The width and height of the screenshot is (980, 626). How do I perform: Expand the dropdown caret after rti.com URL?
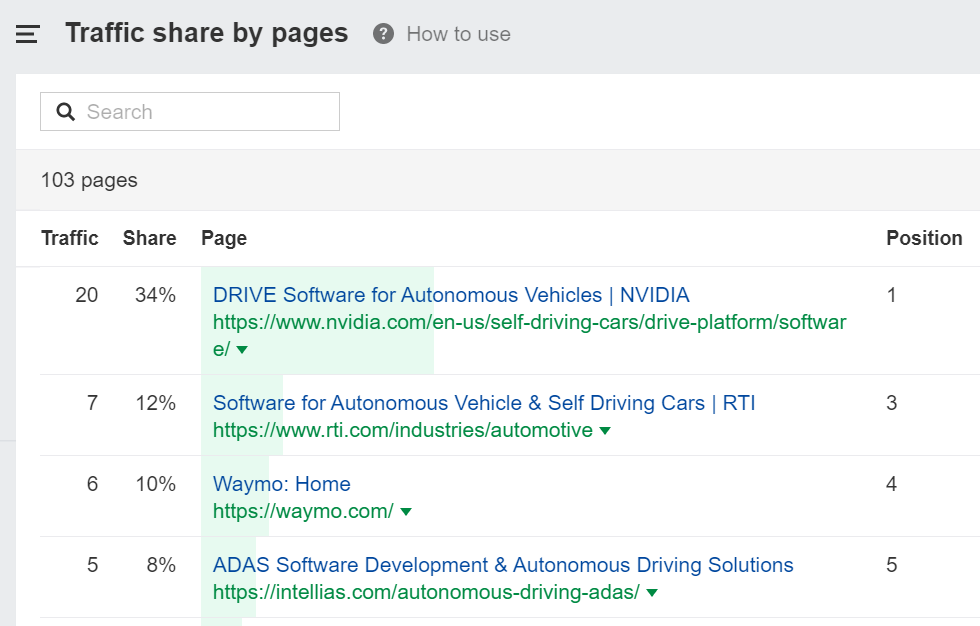(x=604, y=431)
